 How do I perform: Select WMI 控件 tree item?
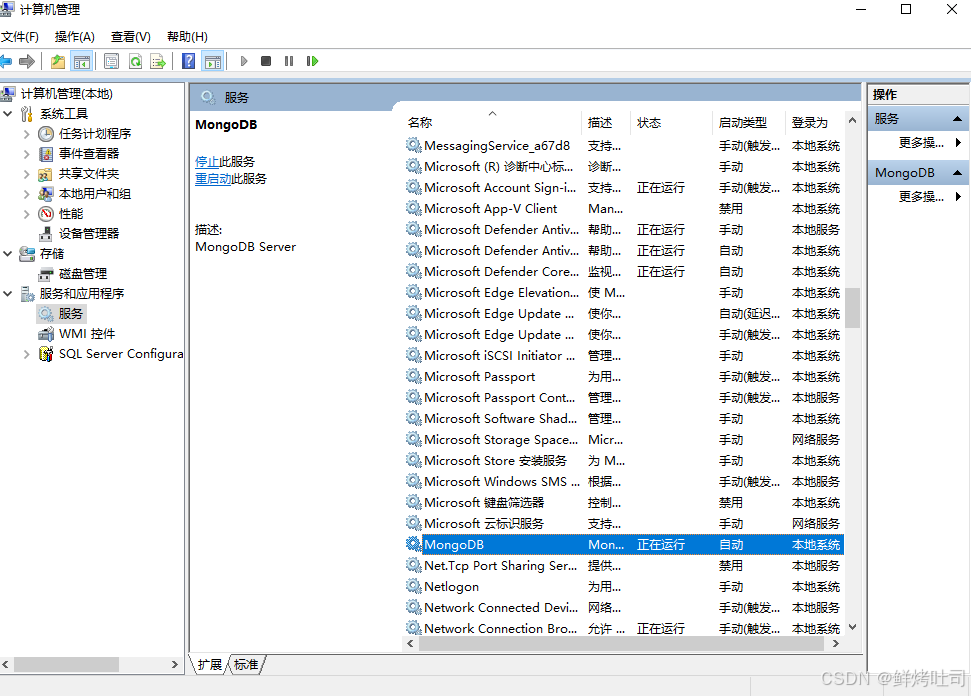click(x=87, y=334)
